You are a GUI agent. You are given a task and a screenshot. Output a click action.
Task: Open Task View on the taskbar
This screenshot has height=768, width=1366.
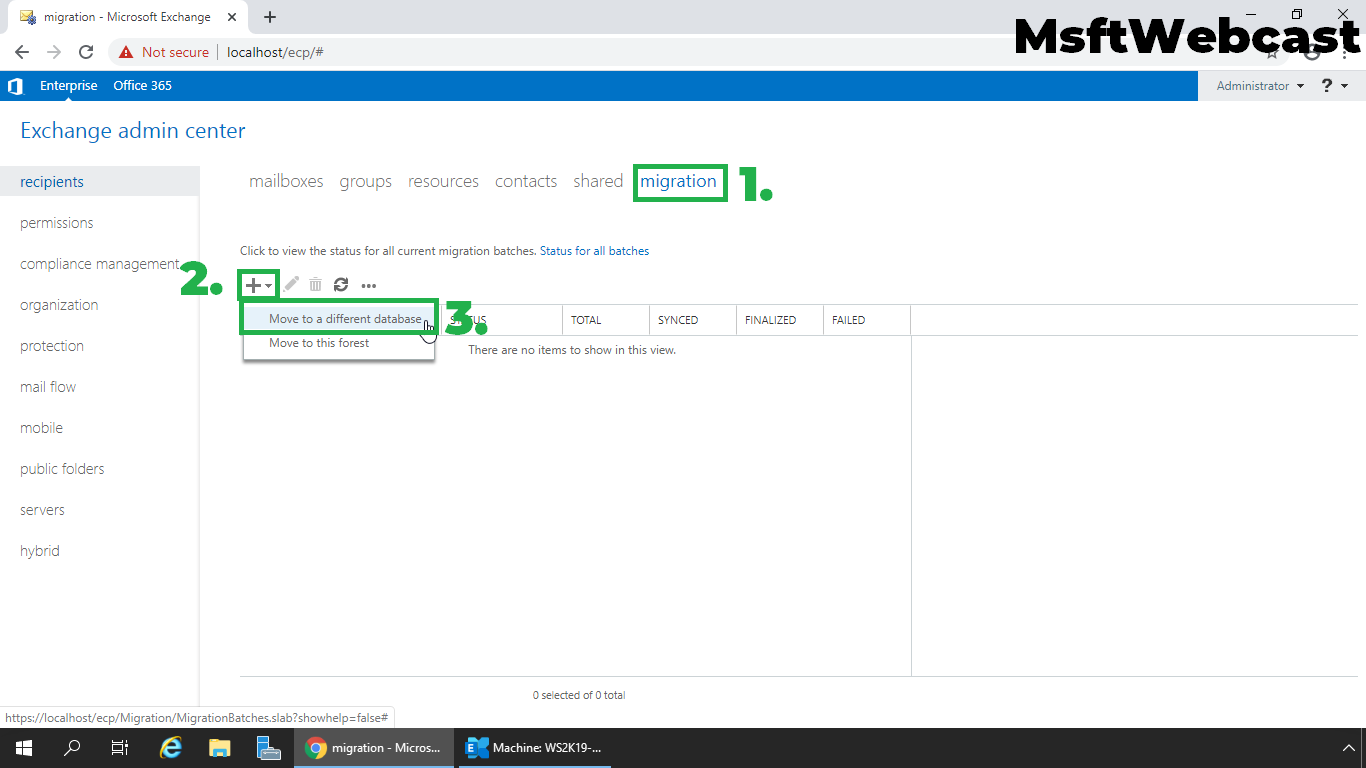120,748
